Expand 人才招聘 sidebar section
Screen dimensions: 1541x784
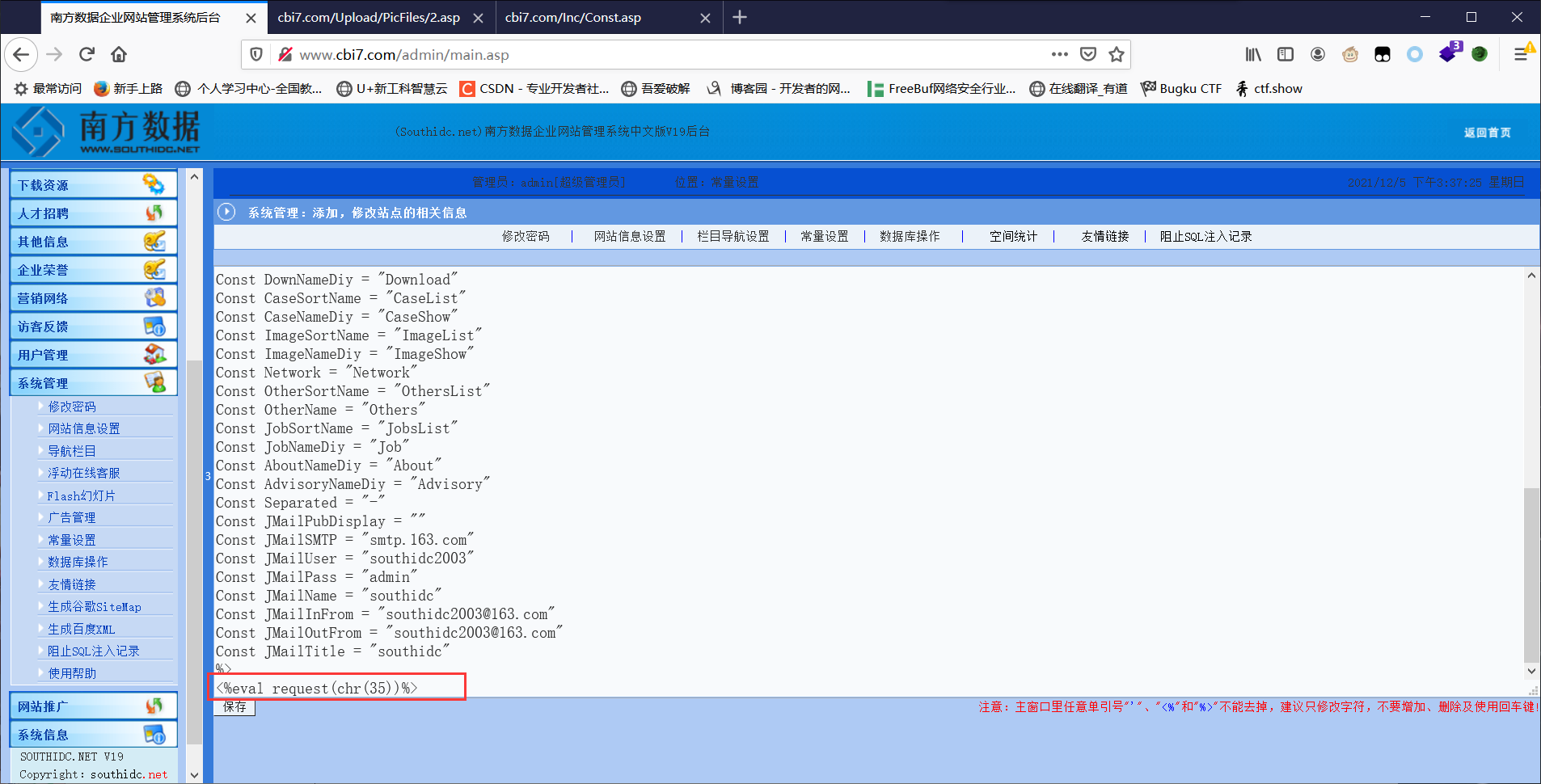(x=94, y=213)
